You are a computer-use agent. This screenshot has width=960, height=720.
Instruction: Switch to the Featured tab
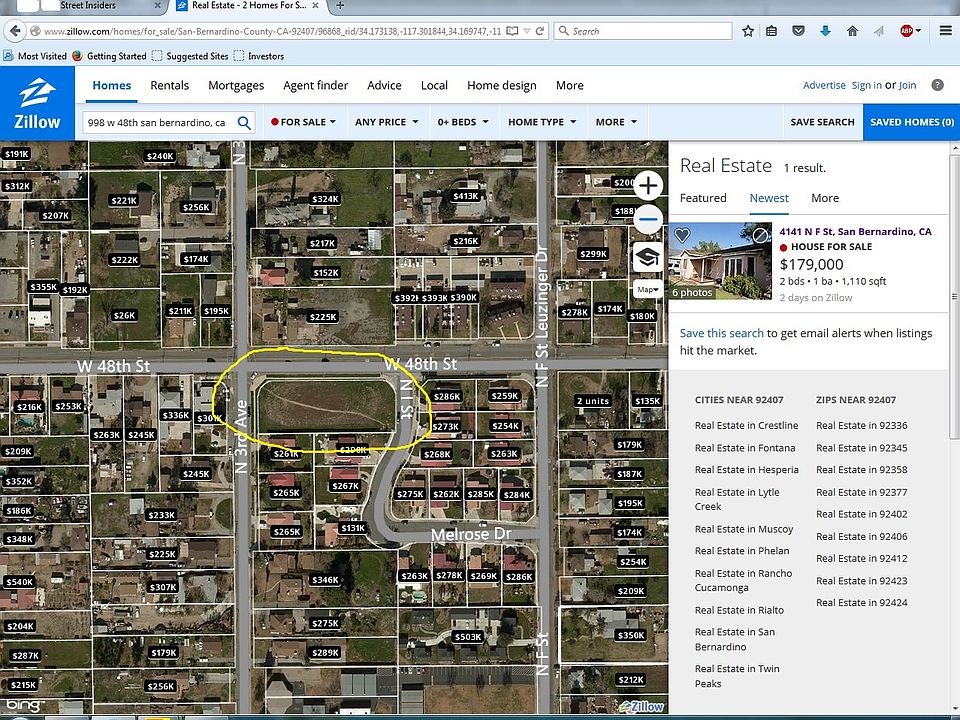(703, 198)
